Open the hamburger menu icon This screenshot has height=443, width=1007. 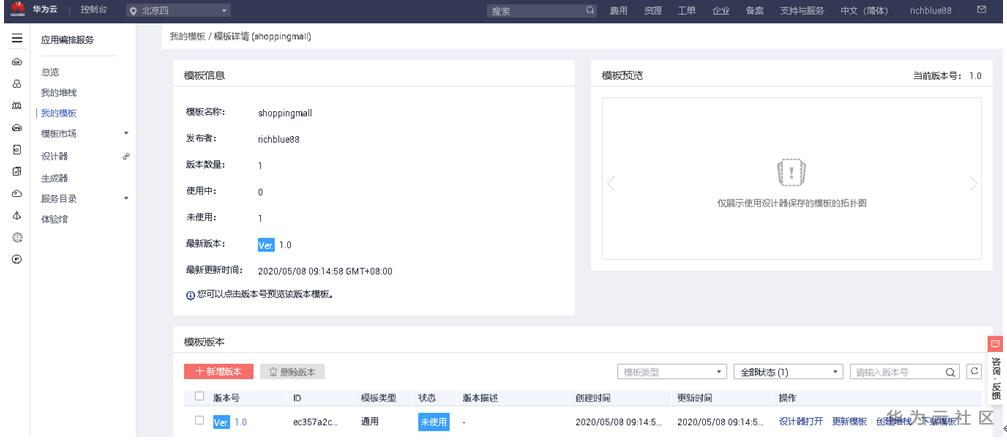tap(17, 39)
